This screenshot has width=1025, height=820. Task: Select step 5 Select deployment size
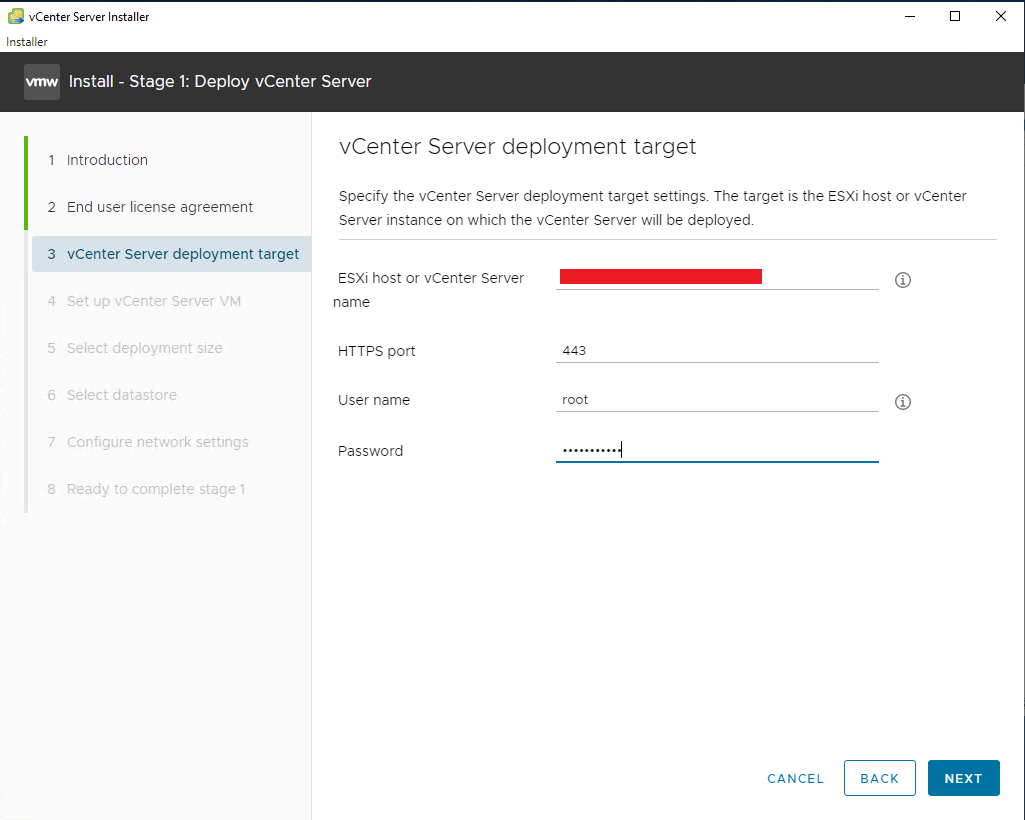(x=135, y=348)
